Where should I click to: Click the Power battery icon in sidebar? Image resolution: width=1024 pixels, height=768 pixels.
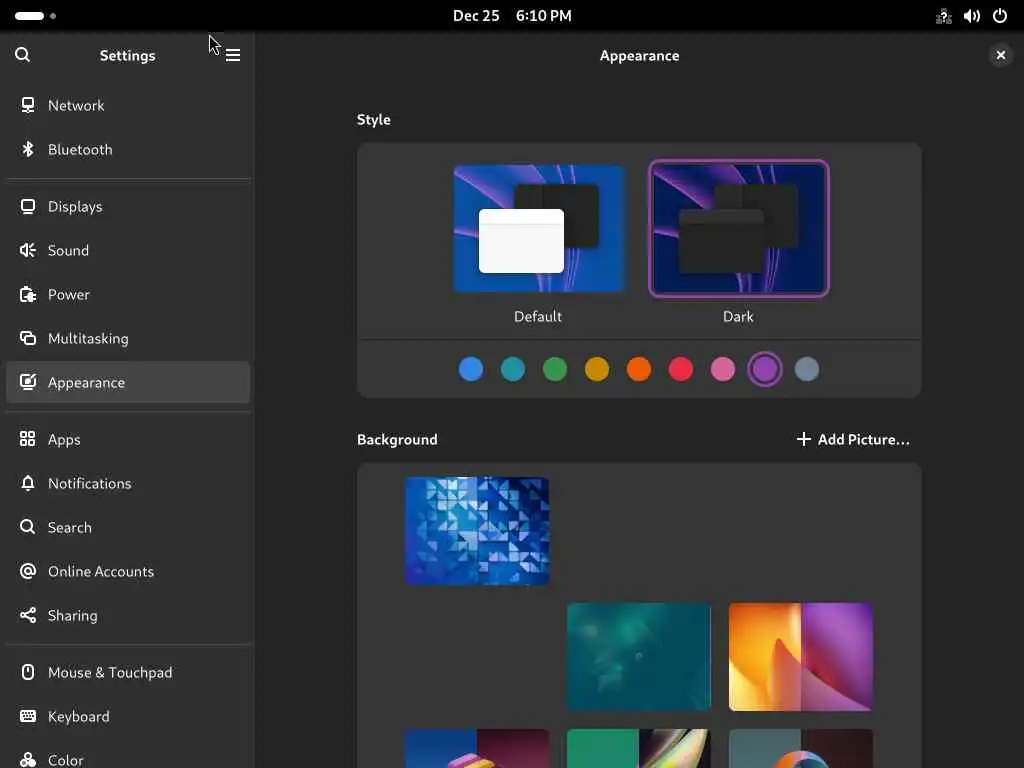[x=27, y=295]
